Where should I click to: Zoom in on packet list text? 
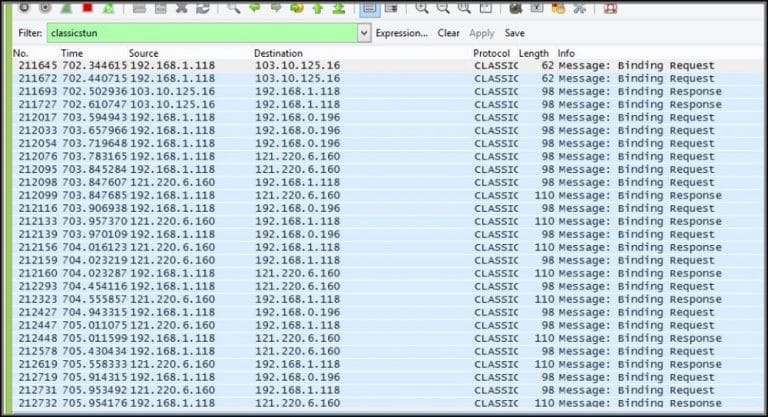point(421,7)
